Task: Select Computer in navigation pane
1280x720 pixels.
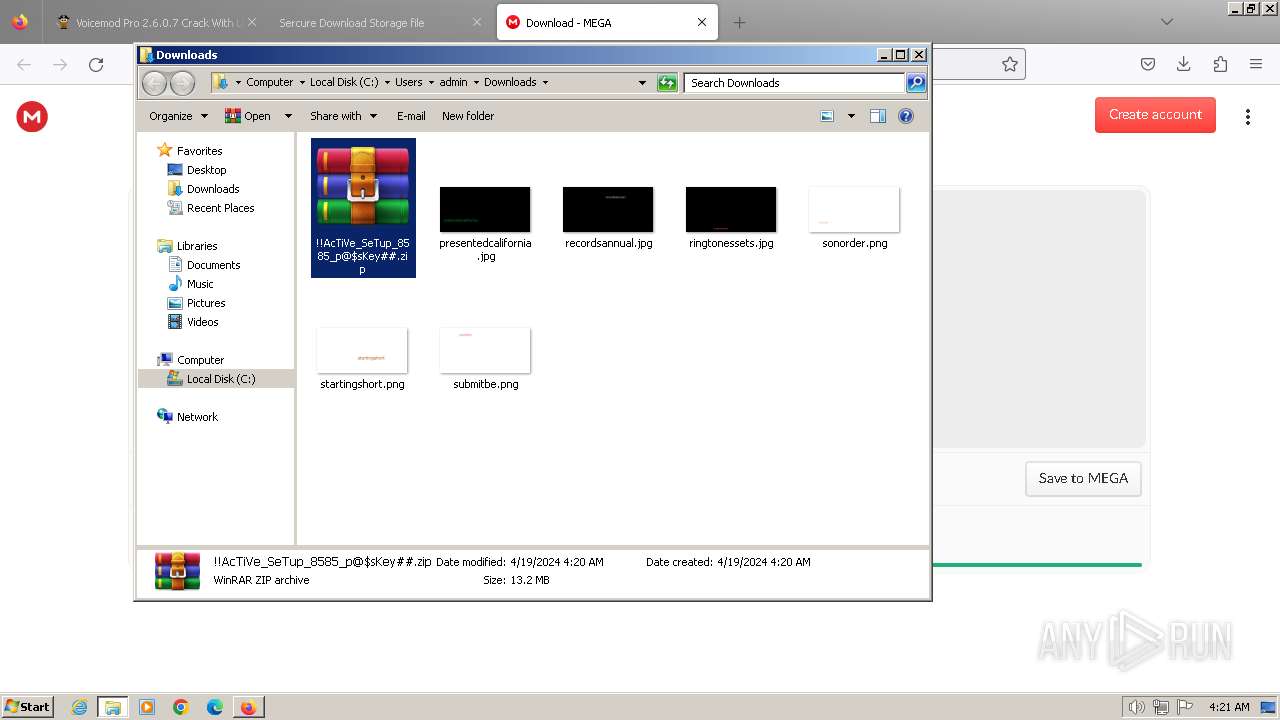Action: [200, 360]
